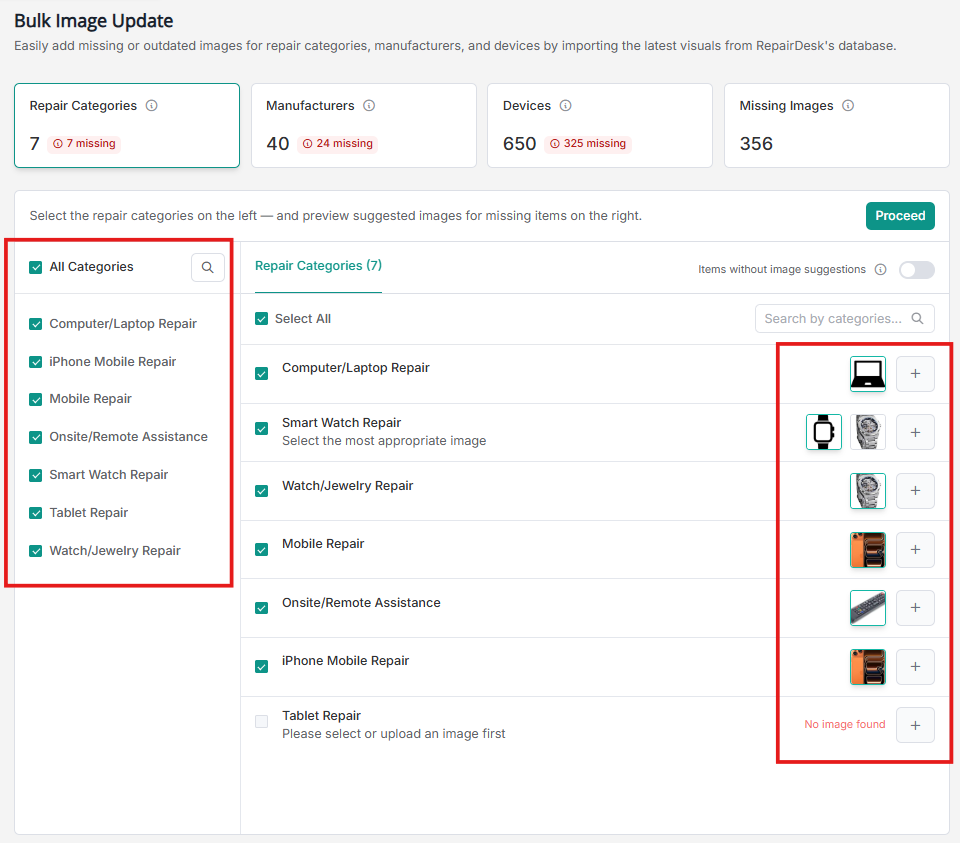This screenshot has width=960, height=843.
Task: Check the Tablet Repair checkbox
Action: (x=262, y=721)
